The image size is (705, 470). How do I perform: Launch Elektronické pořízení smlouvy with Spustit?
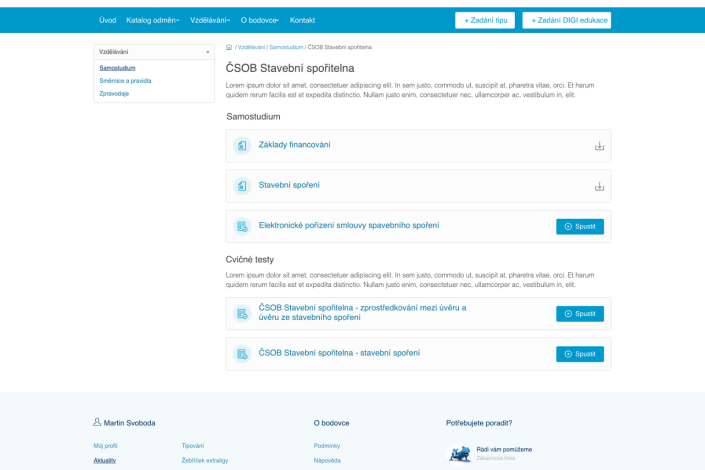point(580,226)
